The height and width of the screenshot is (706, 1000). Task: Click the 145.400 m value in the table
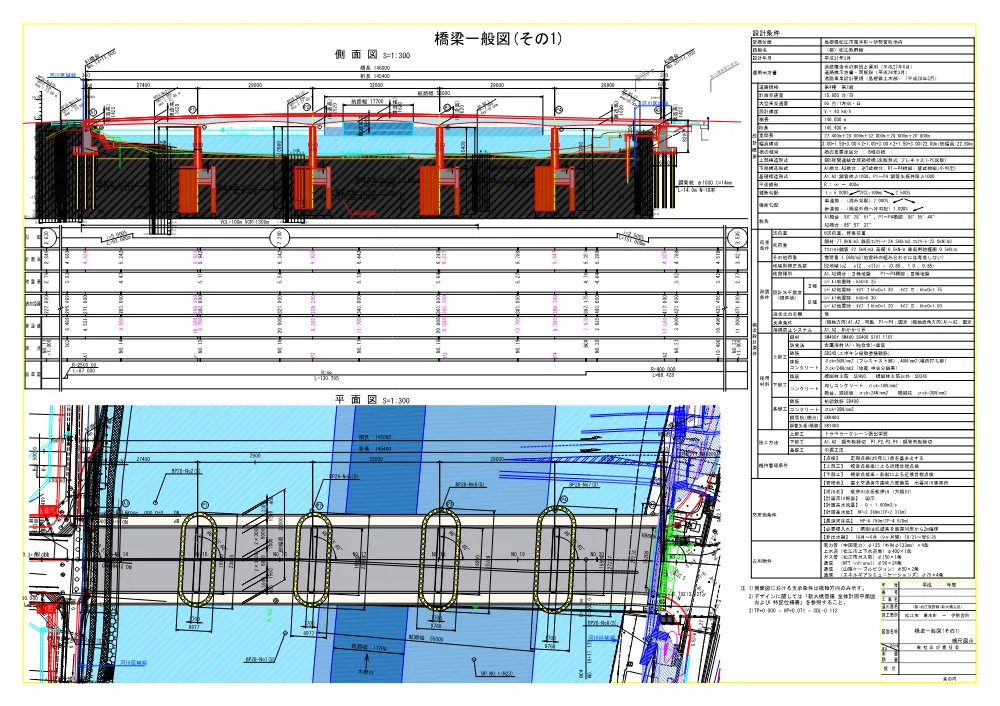click(x=834, y=128)
